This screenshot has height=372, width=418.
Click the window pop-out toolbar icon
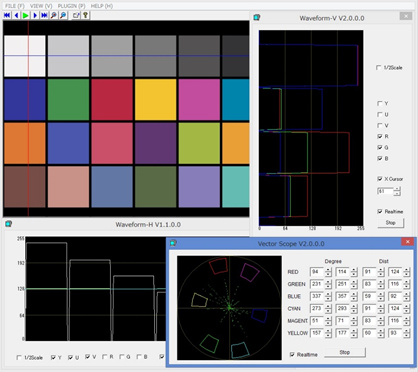pyautogui.click(x=76, y=15)
